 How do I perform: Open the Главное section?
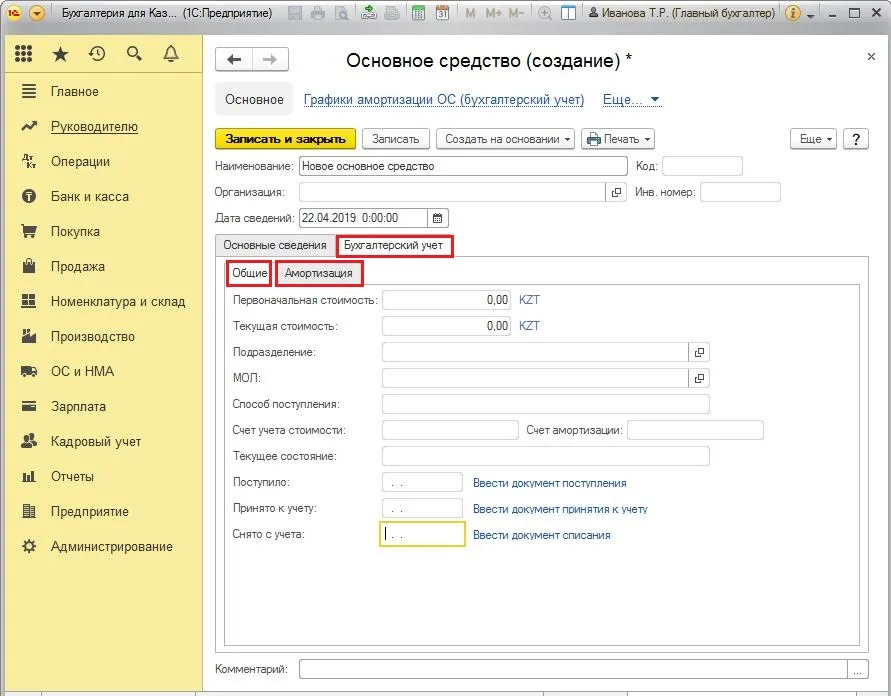tap(74, 91)
